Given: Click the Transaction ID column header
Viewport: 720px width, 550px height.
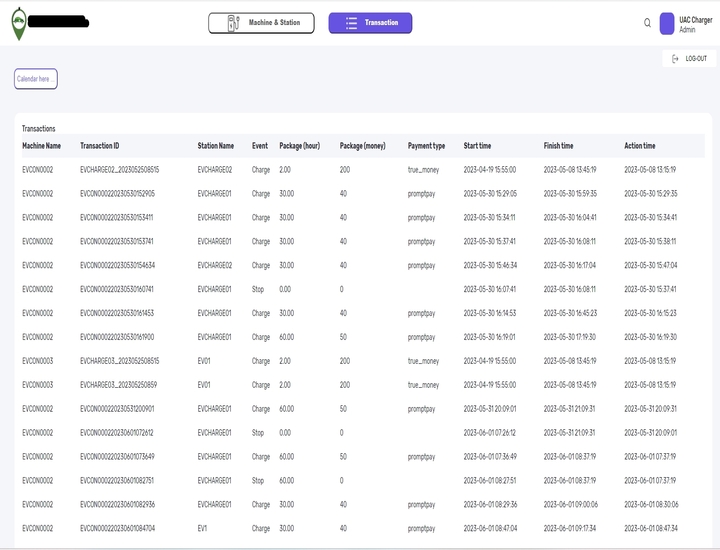Looking at the screenshot, I should pos(100,146).
